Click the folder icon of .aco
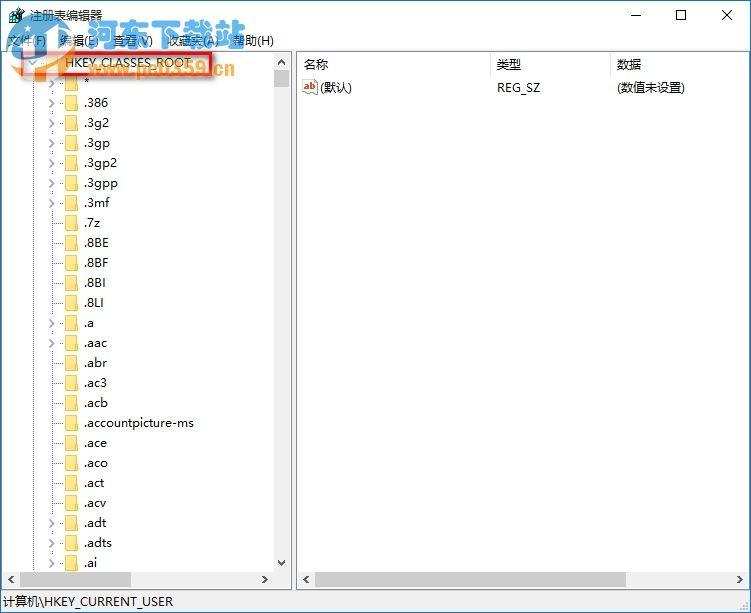 click(x=71, y=463)
